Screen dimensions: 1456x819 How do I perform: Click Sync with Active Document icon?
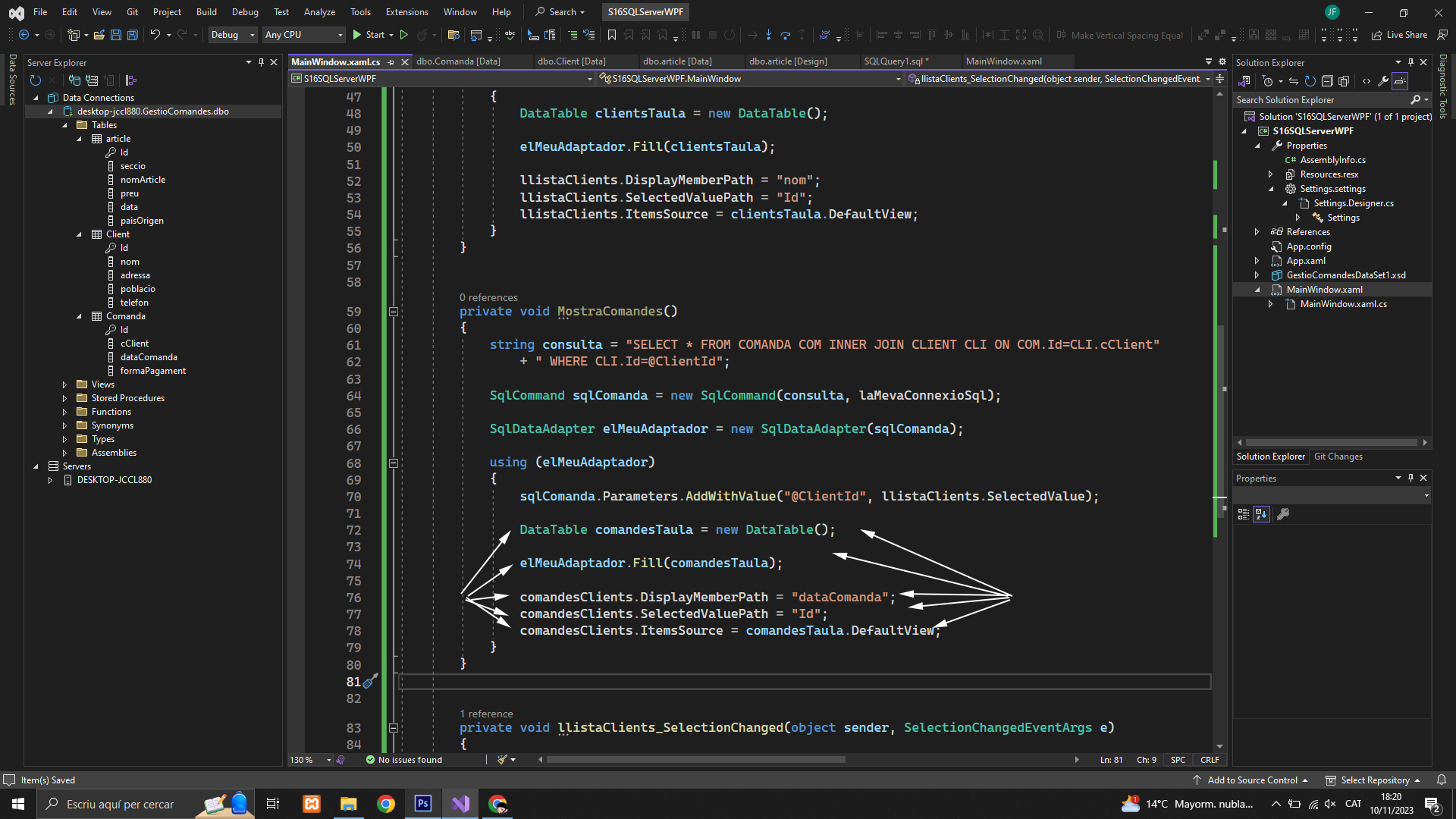[x=1294, y=81]
